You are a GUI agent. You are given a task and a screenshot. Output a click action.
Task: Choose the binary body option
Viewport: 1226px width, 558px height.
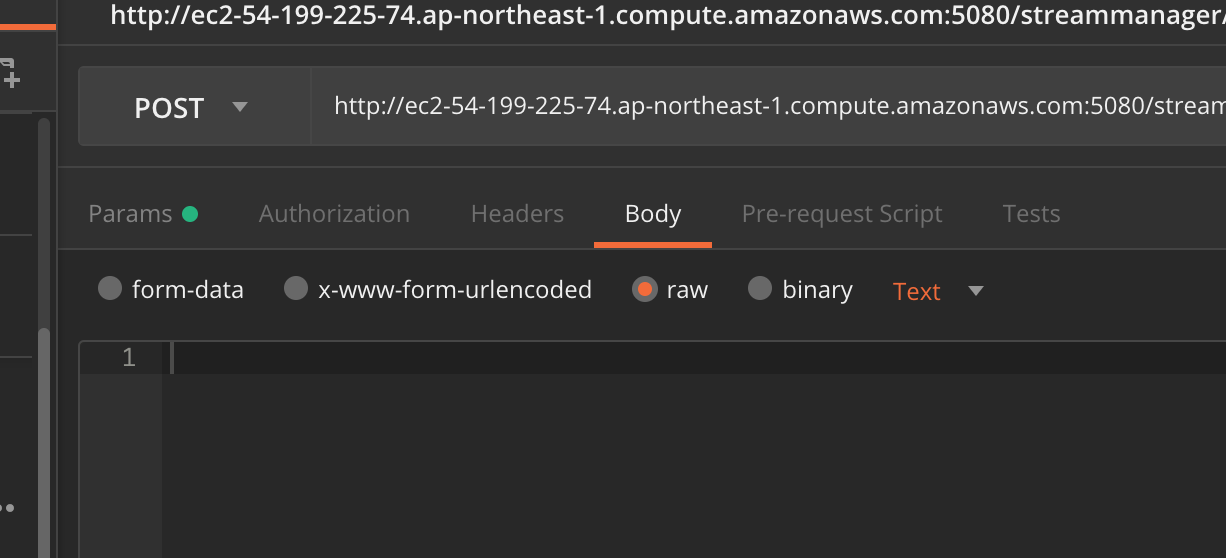(801, 290)
